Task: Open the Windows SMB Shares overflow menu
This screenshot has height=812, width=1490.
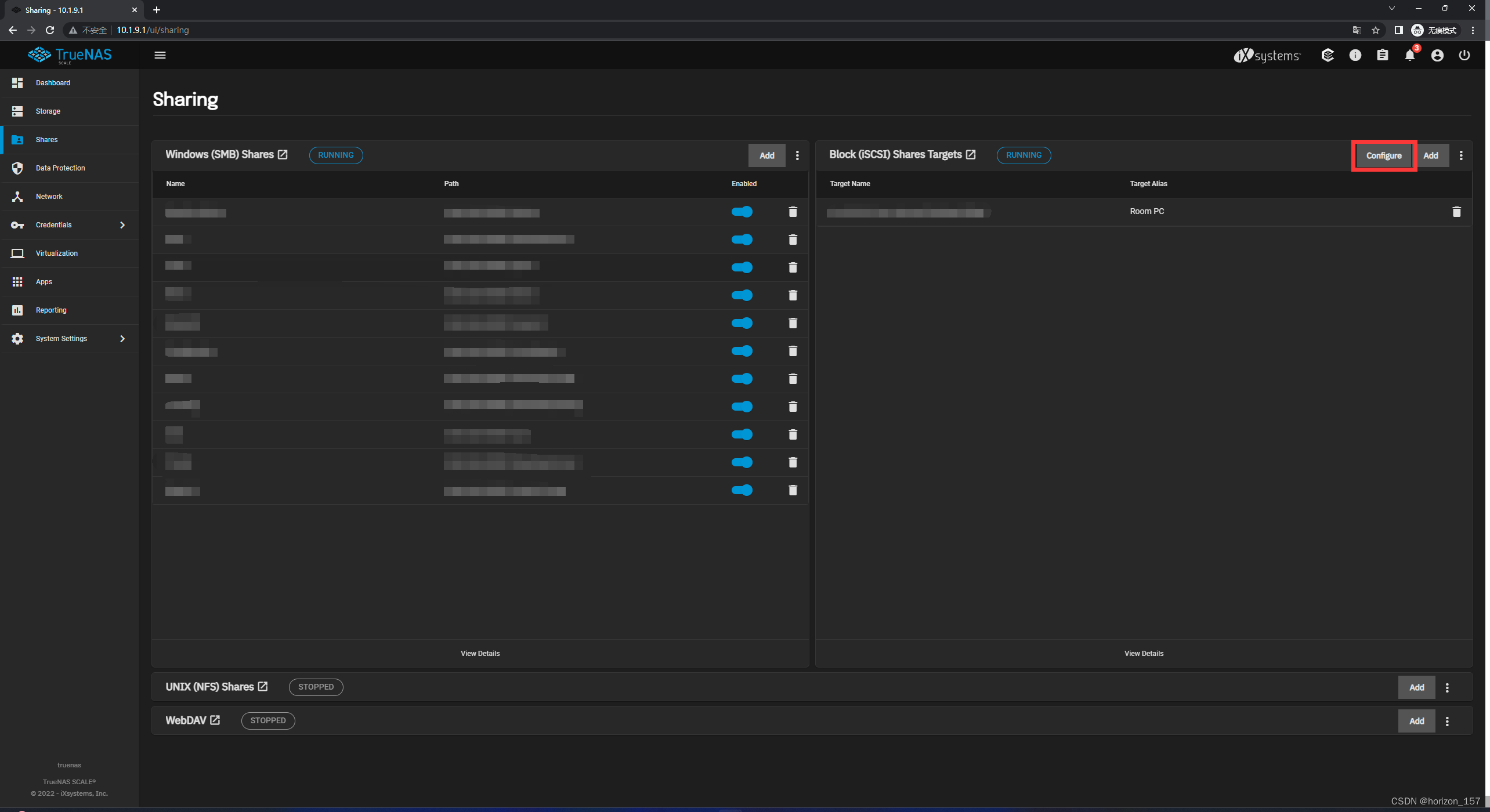Action: coord(797,155)
